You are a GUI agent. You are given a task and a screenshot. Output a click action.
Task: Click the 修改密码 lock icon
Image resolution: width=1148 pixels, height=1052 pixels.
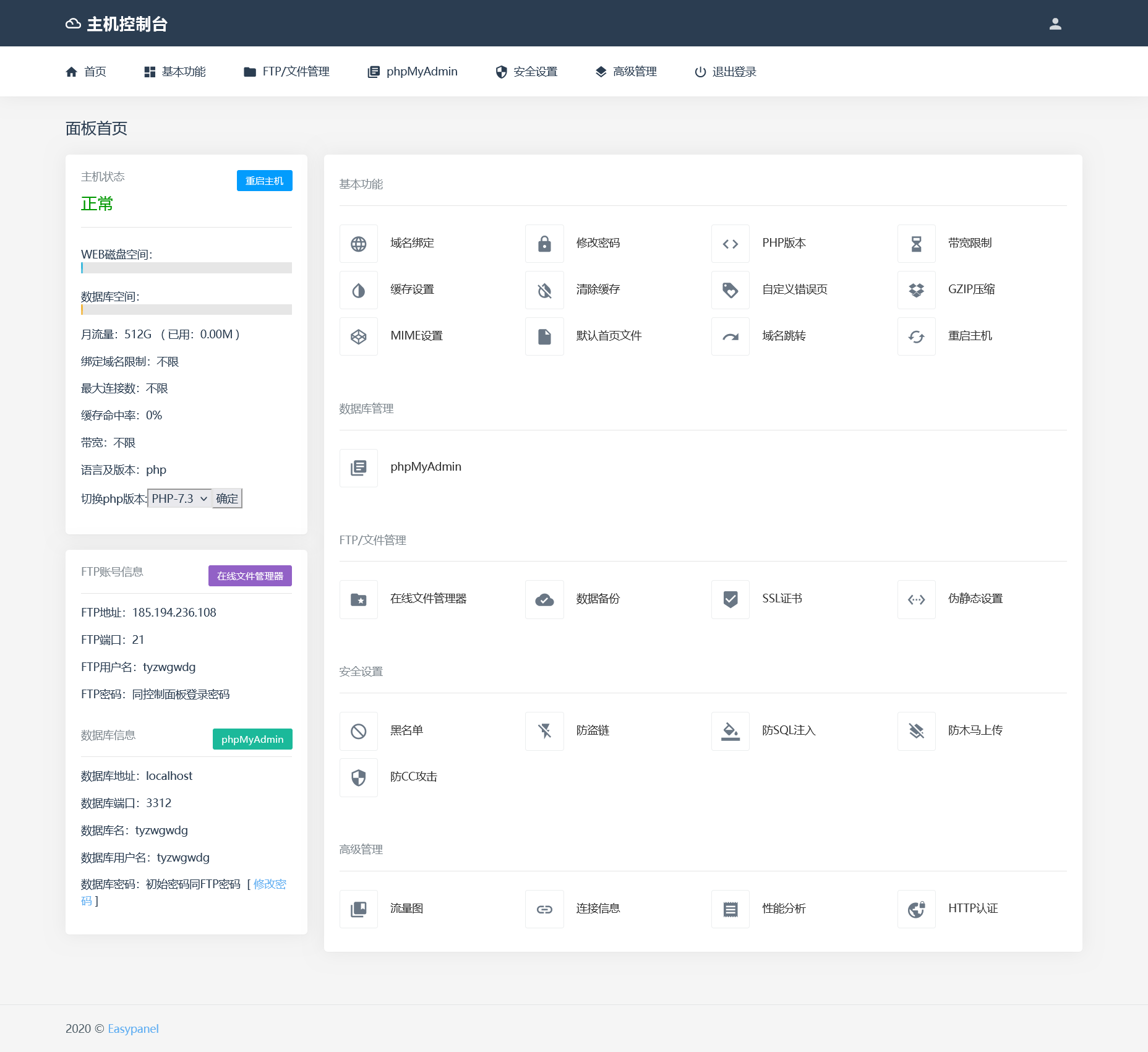(544, 244)
